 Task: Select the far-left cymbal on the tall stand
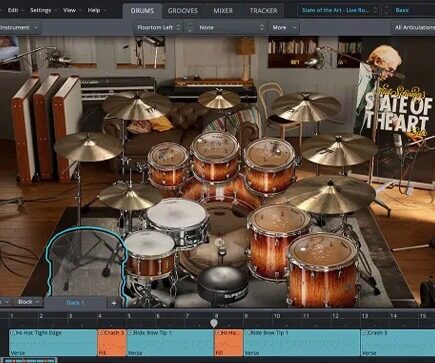[x=88, y=147]
